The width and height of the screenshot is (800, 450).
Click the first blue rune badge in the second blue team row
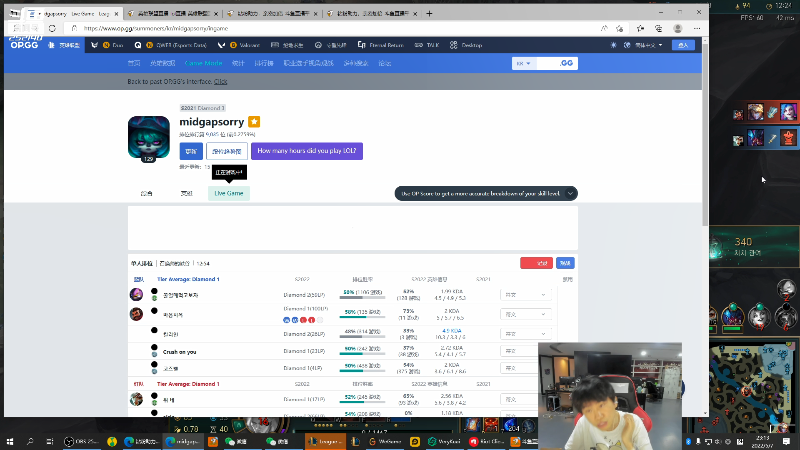(x=286, y=320)
